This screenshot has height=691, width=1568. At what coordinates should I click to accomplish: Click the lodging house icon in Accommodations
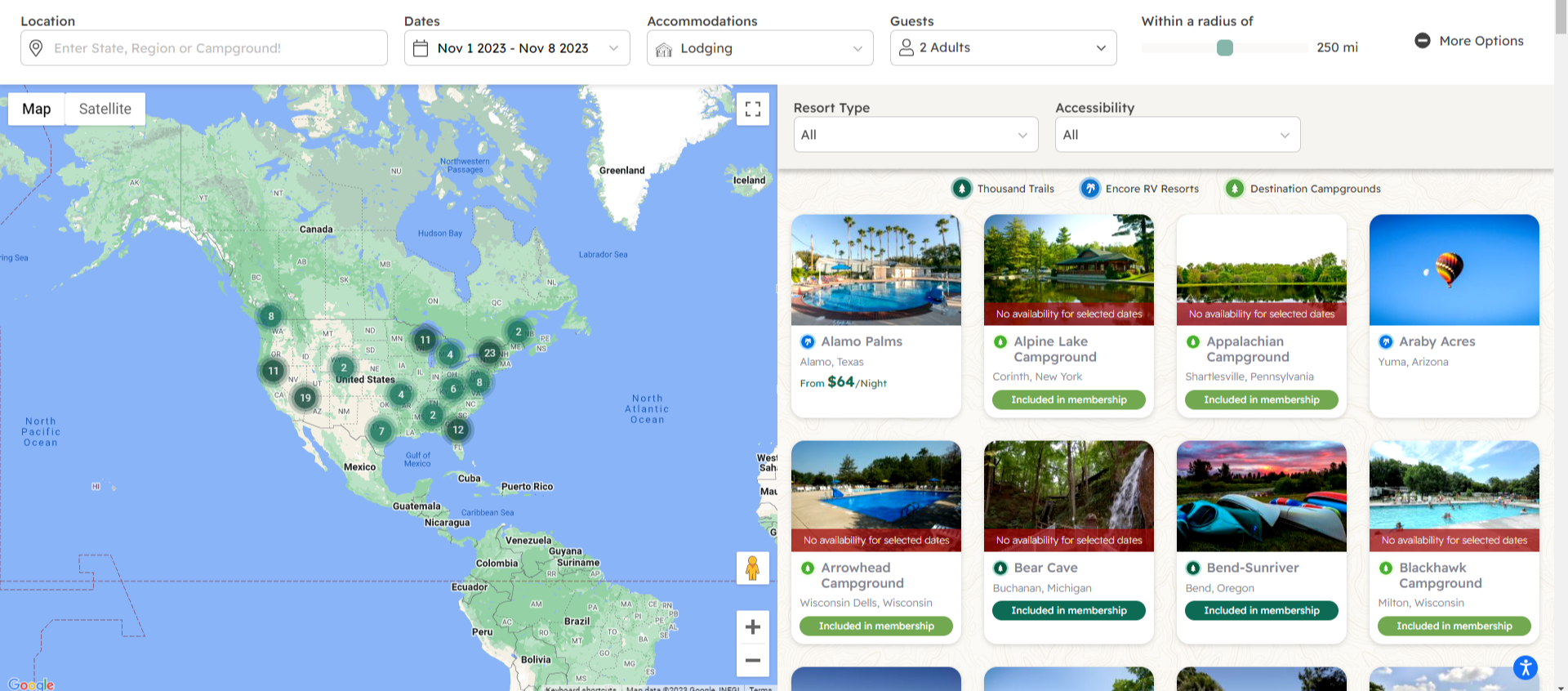[664, 49]
